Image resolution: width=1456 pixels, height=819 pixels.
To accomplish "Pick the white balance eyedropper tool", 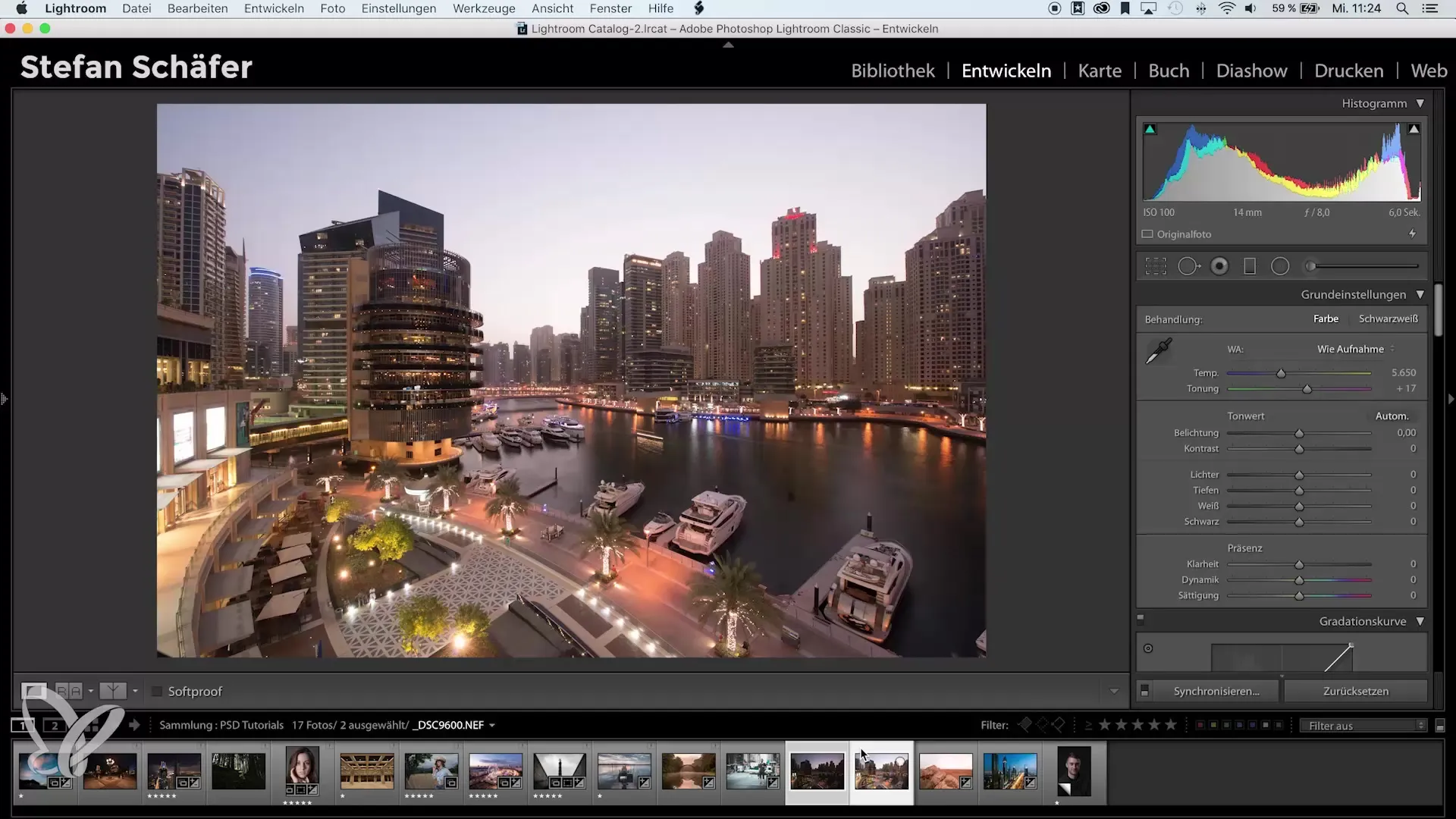I will (1159, 351).
